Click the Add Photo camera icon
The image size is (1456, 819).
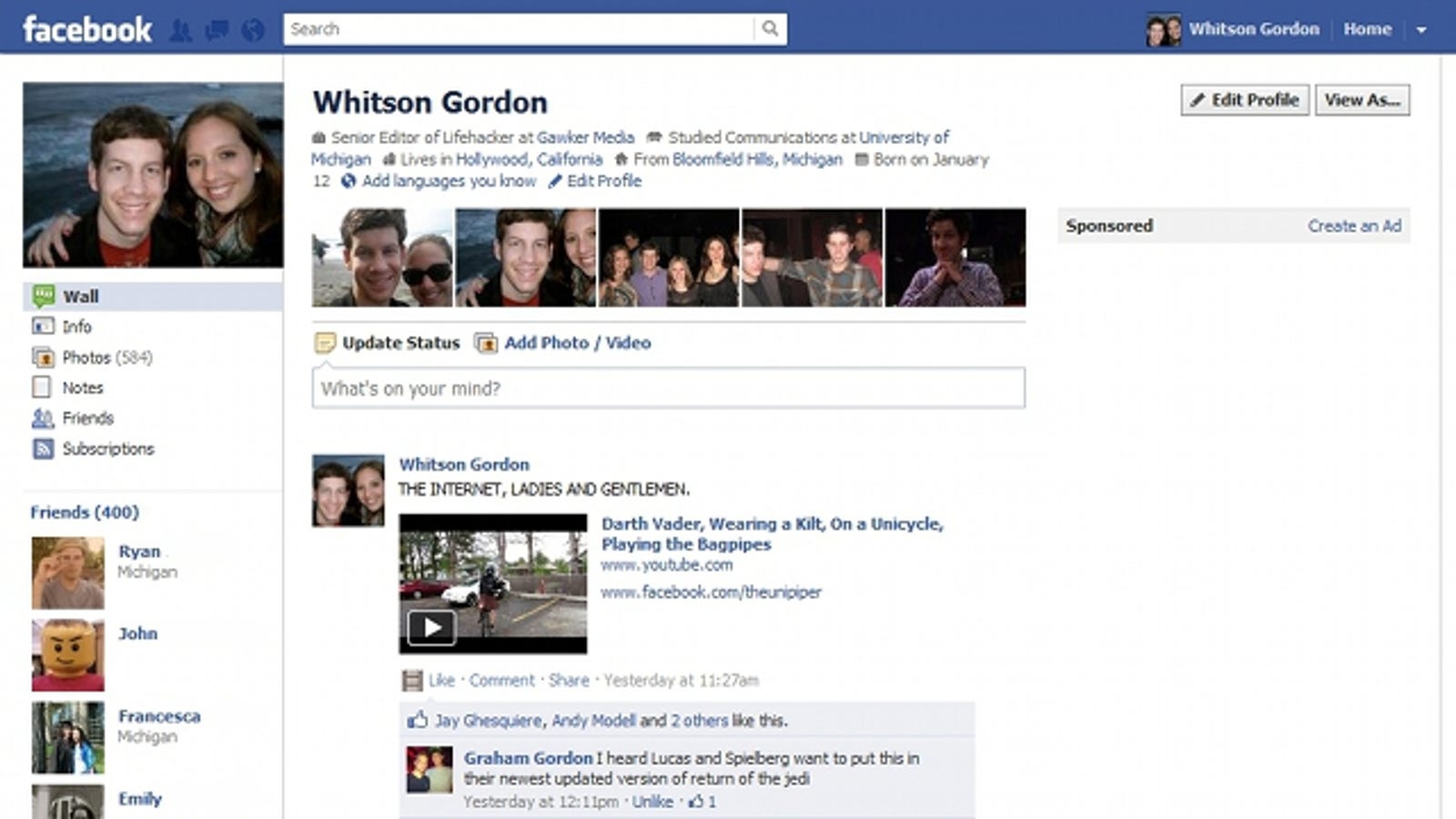[486, 343]
